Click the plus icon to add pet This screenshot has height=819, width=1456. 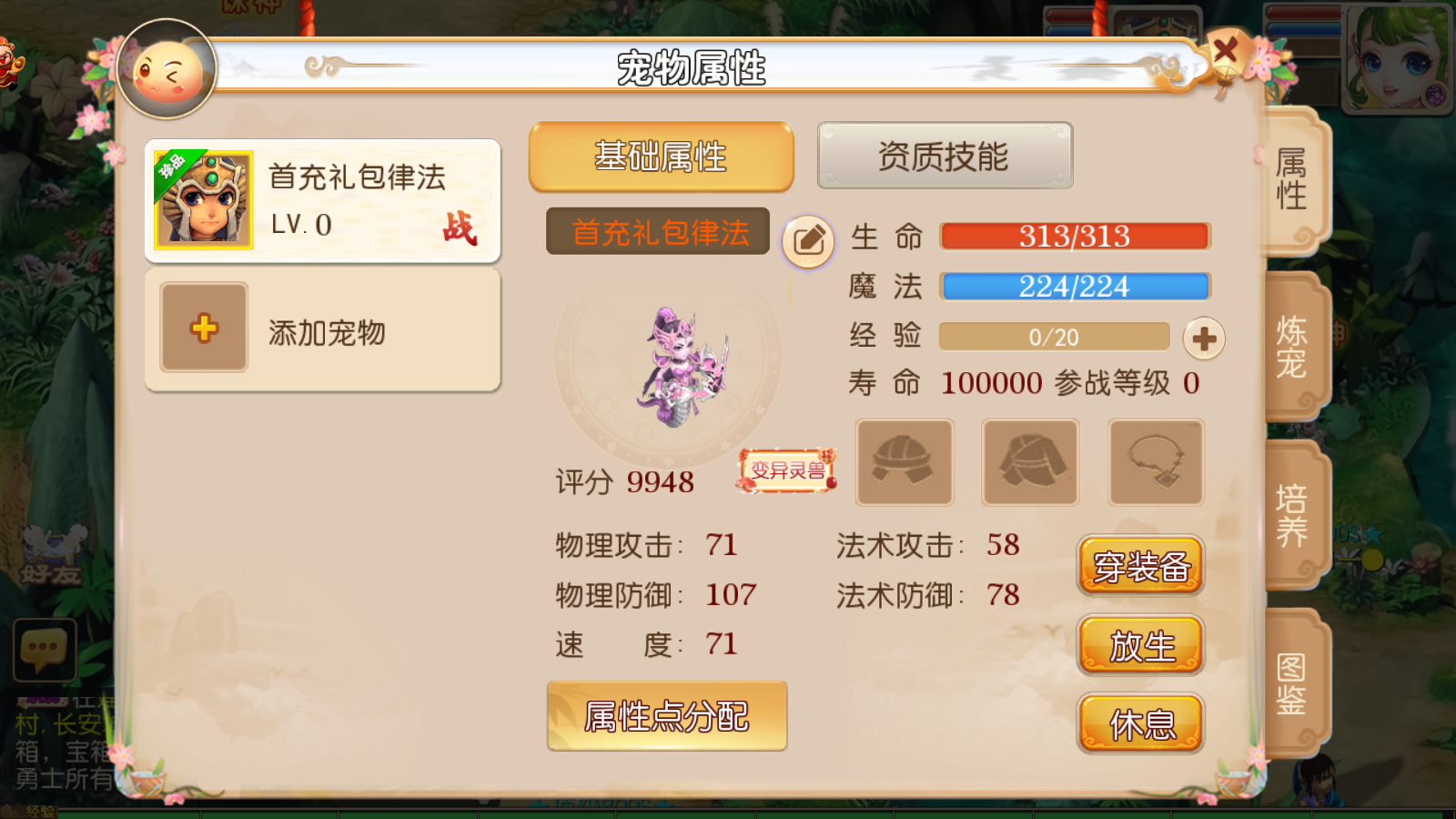point(204,328)
